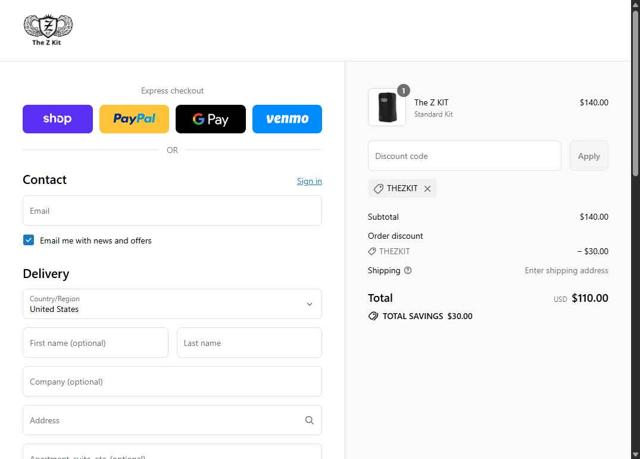Screen dimensions: 640x459
Task: Focus the Company (optional) field
Action: click(172, 381)
